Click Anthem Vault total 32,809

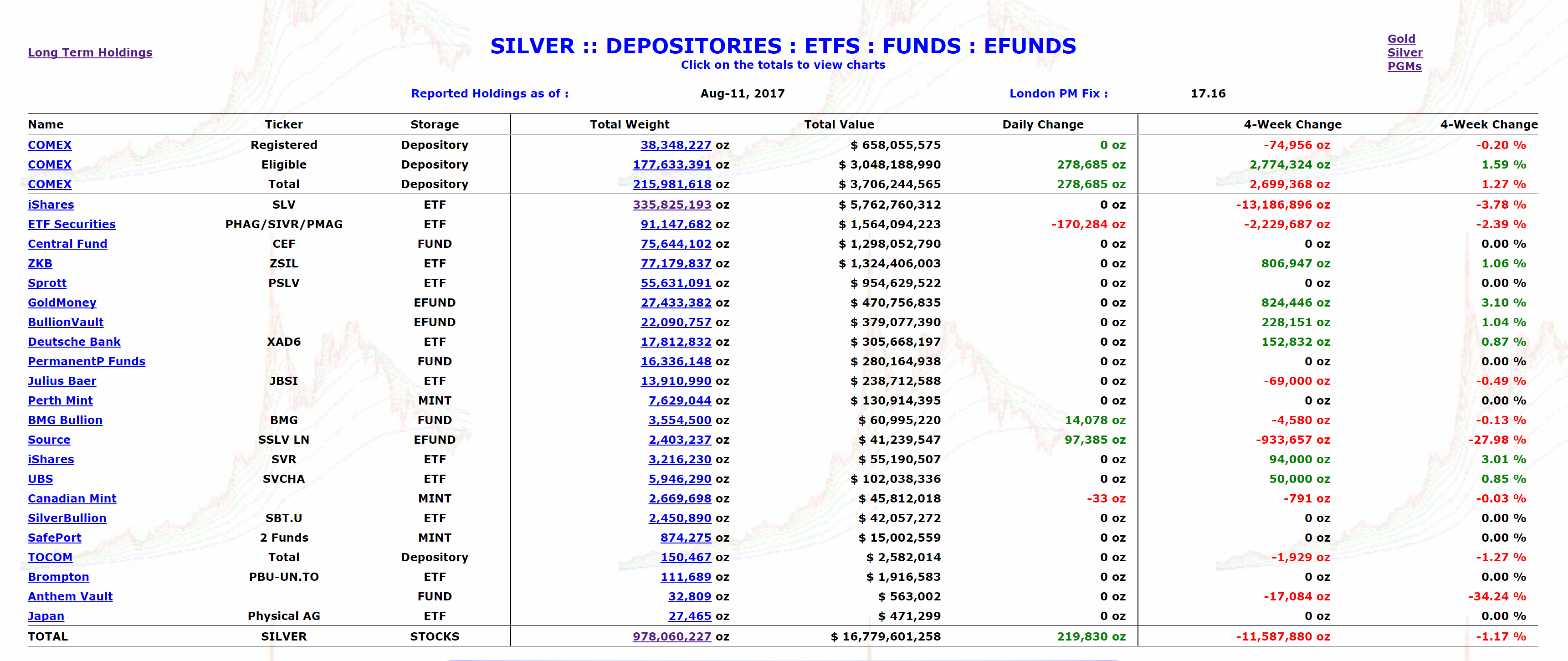tap(690, 596)
